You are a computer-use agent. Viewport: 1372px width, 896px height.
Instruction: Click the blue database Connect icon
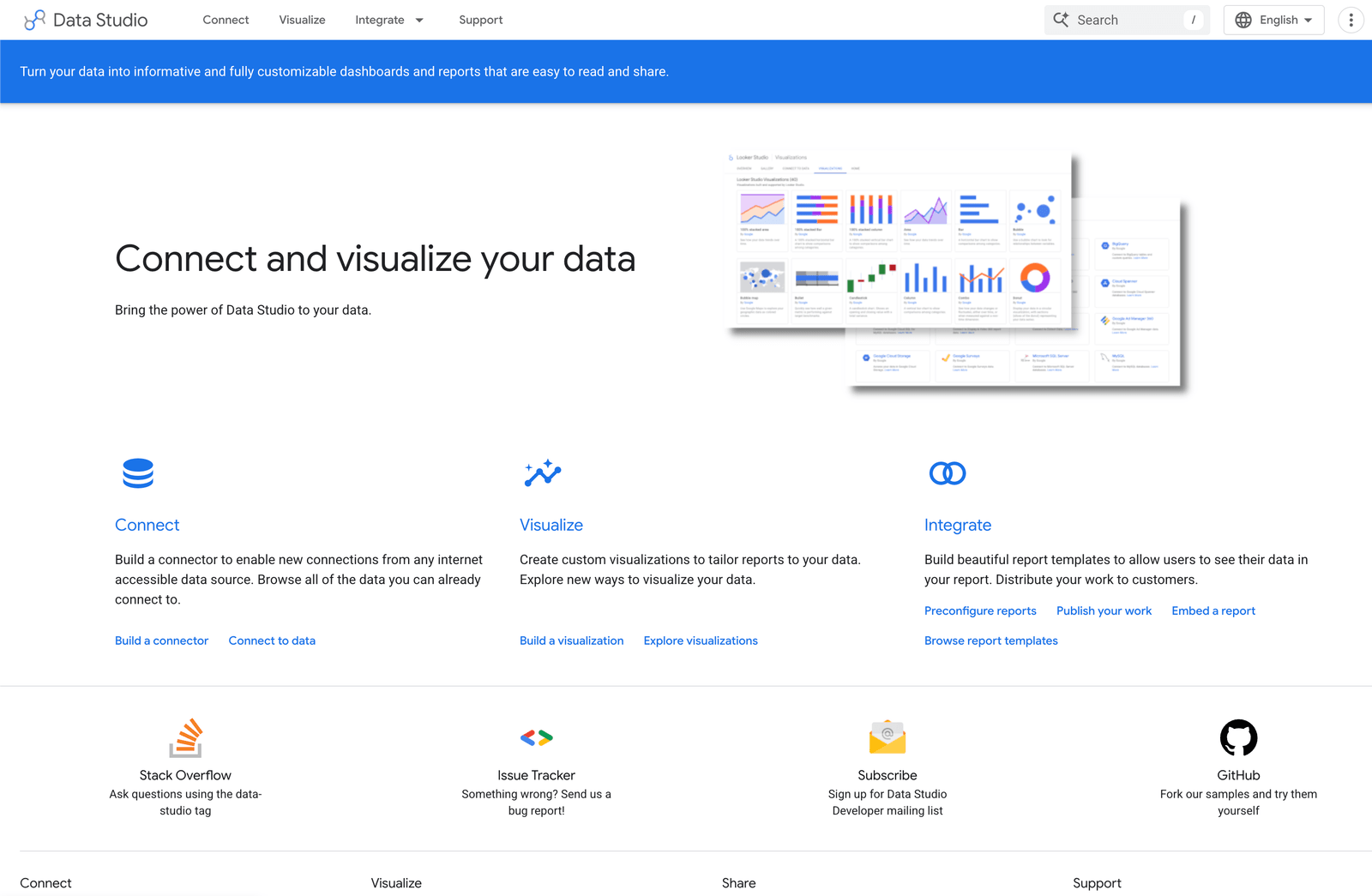tap(138, 473)
